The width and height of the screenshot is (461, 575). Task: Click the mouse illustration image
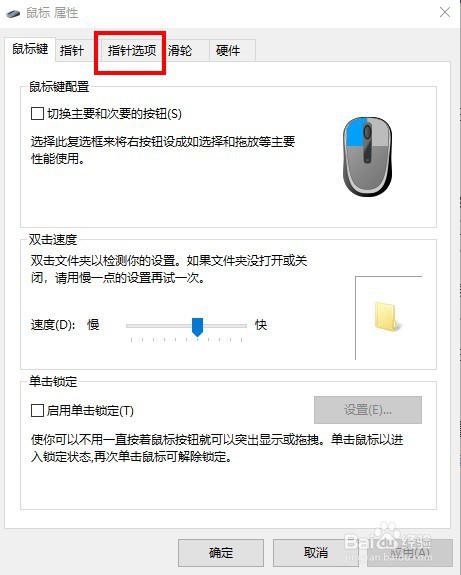367,157
